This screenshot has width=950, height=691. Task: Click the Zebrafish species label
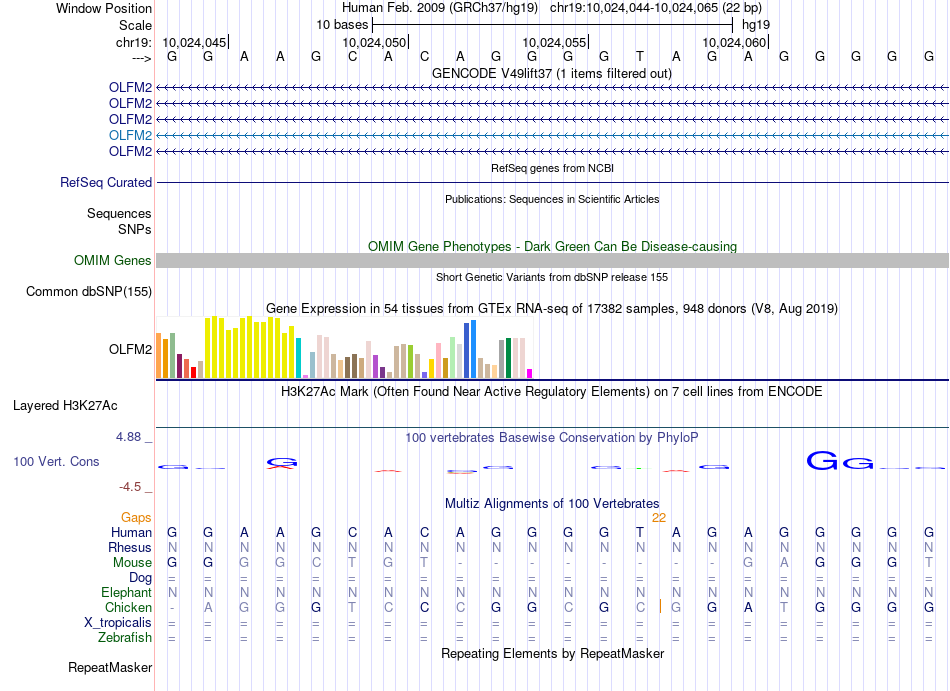coord(125,638)
